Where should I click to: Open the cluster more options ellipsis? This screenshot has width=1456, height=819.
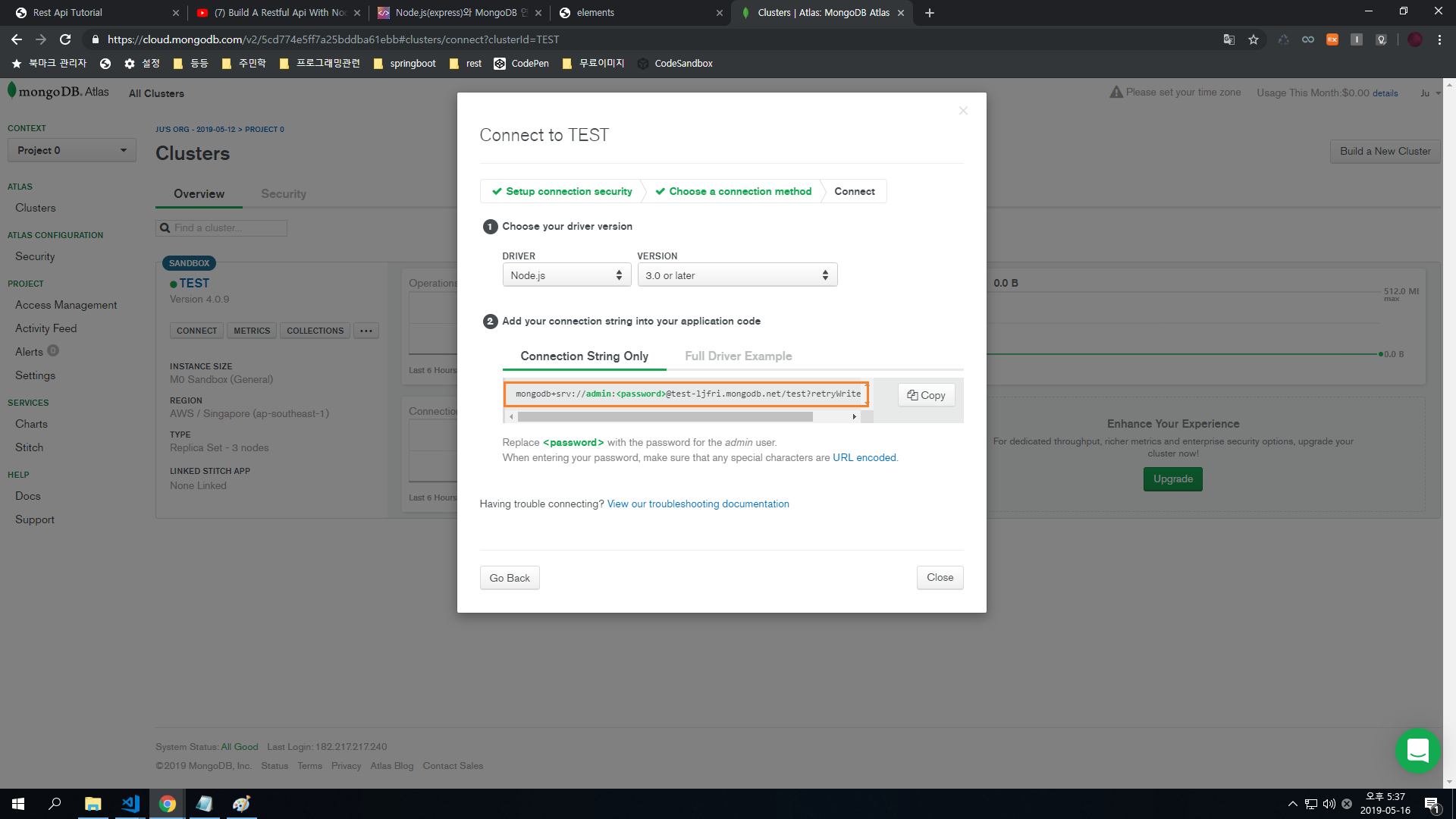click(x=366, y=331)
